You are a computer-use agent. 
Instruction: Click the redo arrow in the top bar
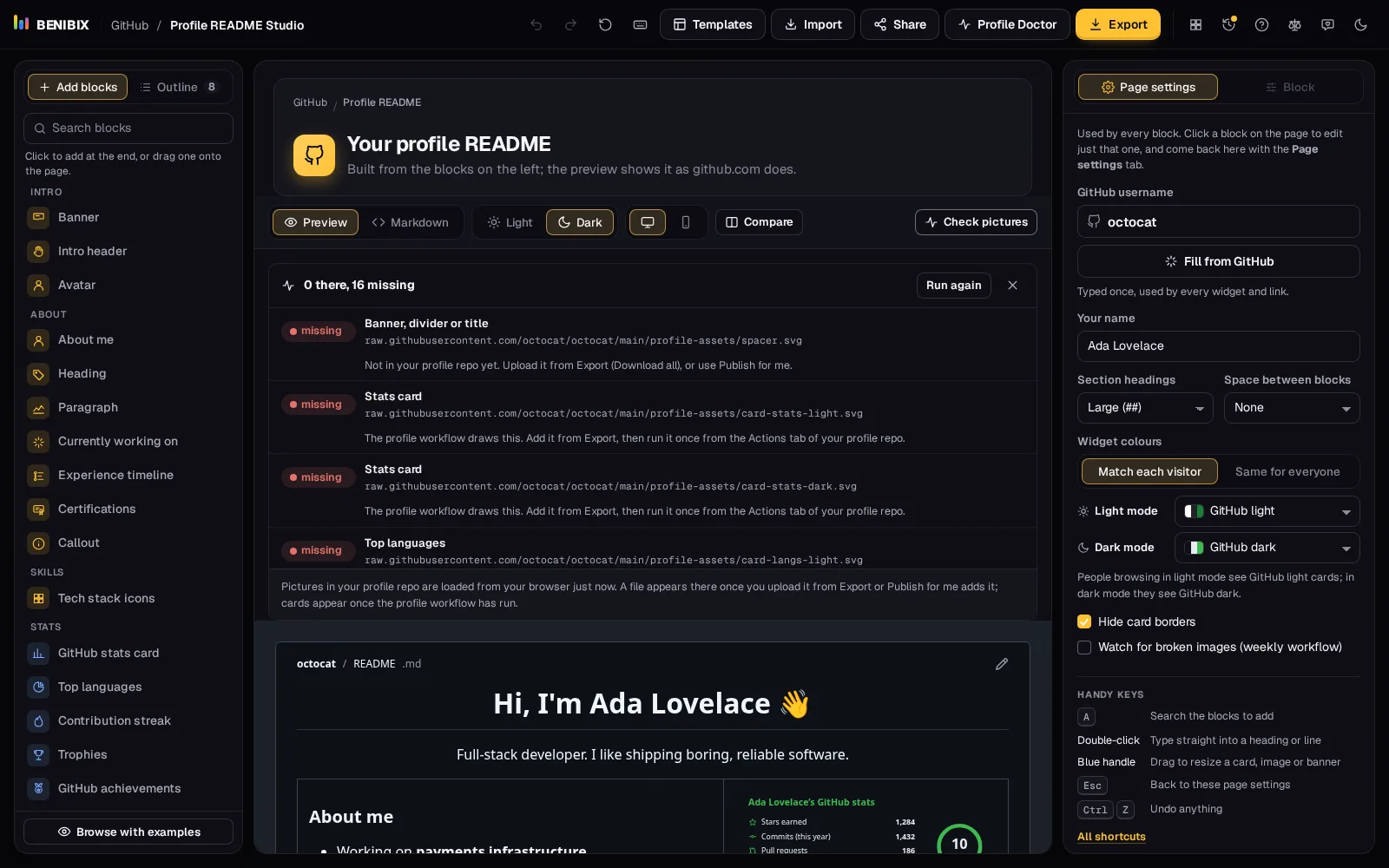(570, 25)
